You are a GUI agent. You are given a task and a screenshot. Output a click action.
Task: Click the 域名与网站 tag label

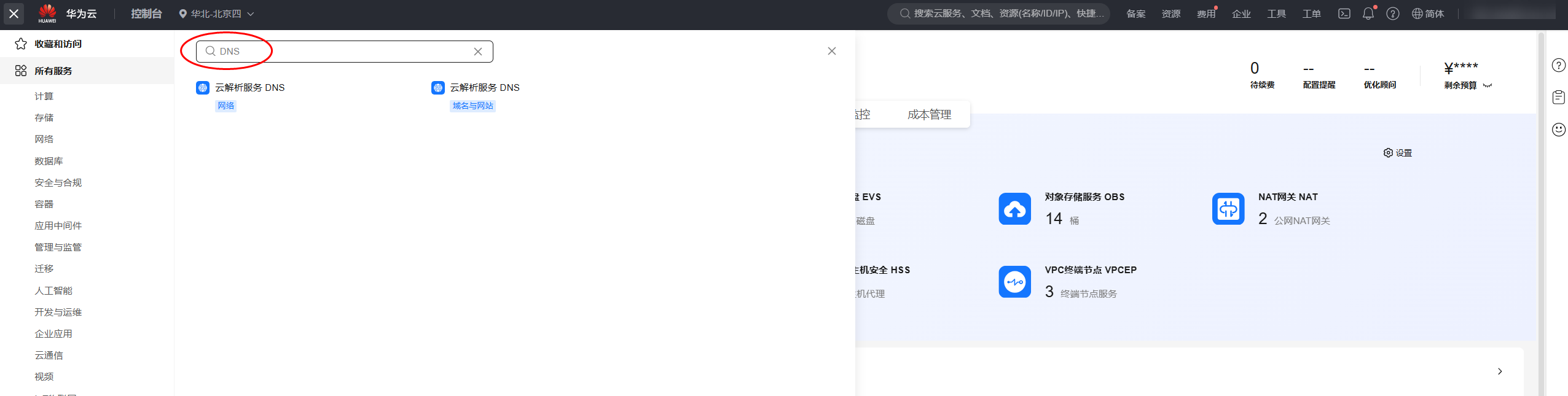[473, 106]
